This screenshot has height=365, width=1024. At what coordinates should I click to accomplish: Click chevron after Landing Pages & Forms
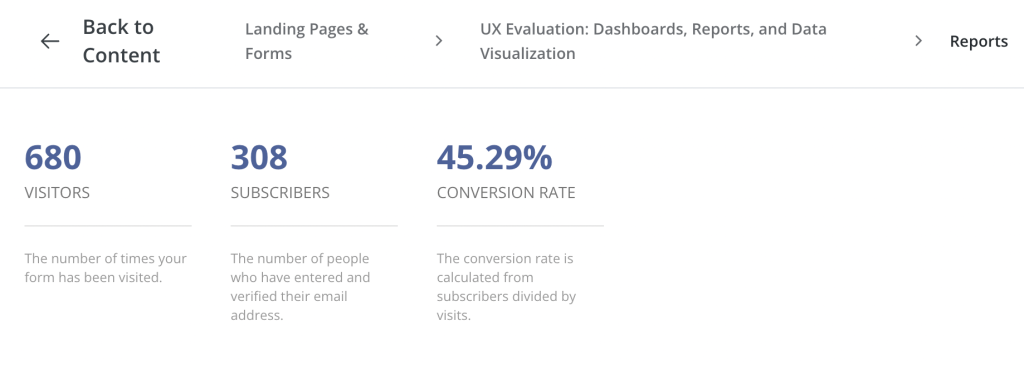(439, 41)
